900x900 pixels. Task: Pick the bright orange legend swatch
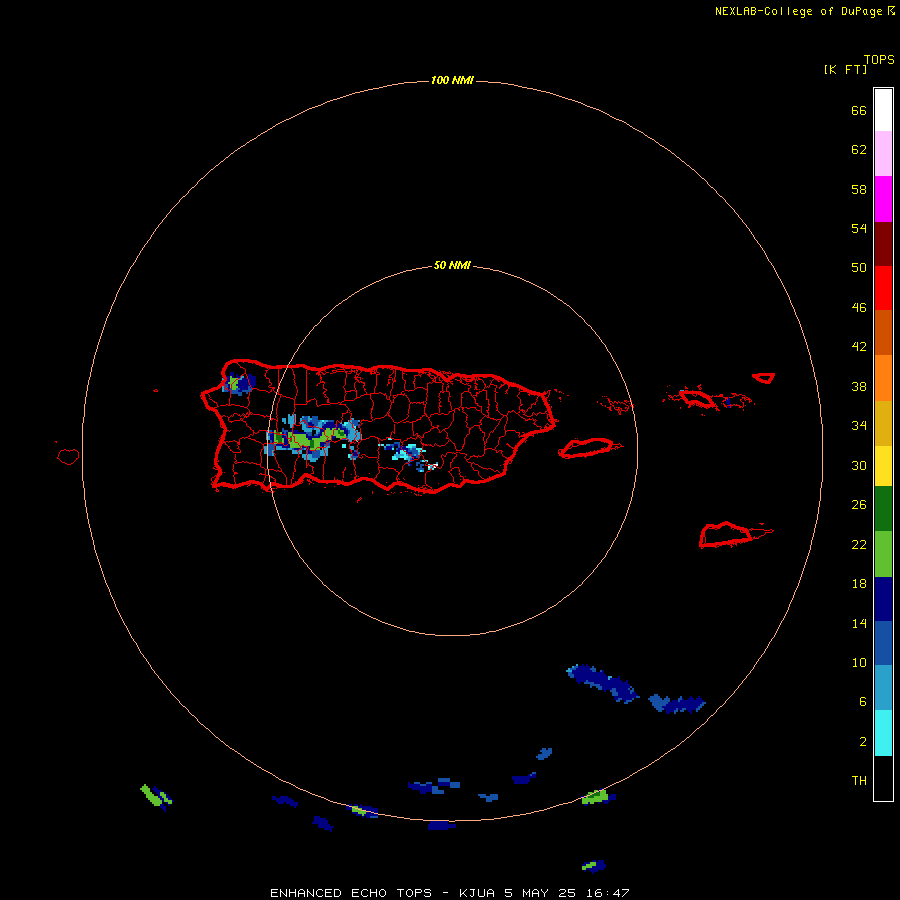click(x=883, y=378)
